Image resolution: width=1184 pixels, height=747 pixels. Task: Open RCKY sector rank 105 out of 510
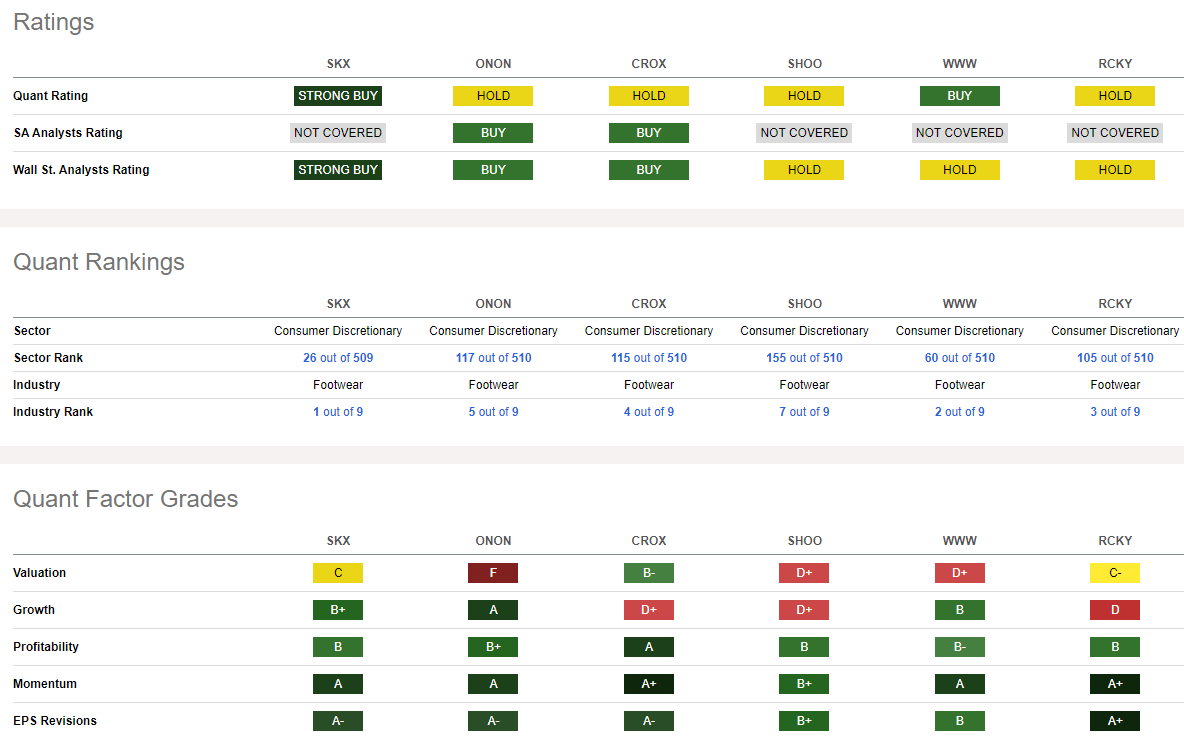pyautogui.click(x=1115, y=358)
